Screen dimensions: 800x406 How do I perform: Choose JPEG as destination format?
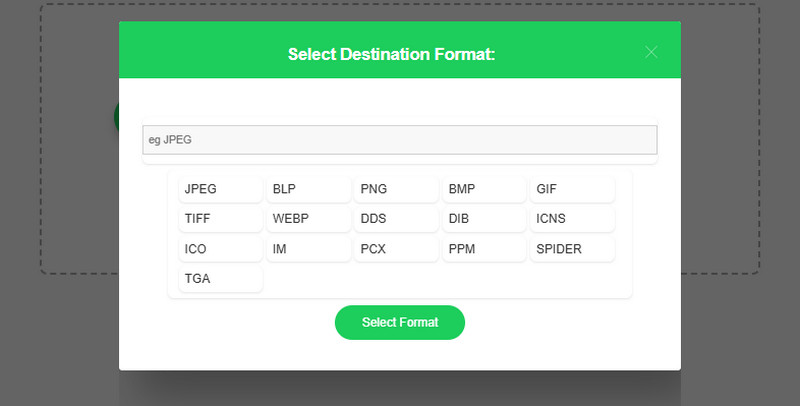pos(220,189)
